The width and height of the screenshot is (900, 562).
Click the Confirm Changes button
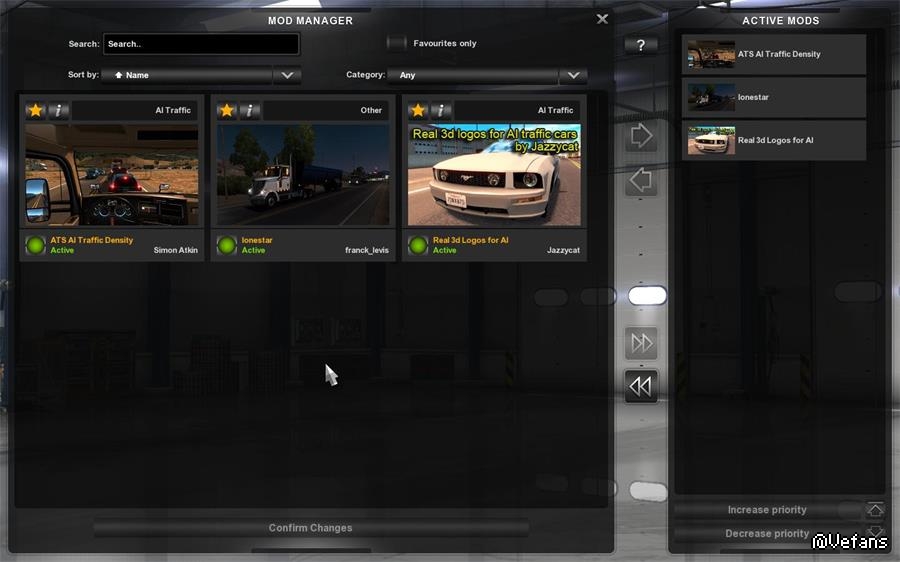pos(311,528)
